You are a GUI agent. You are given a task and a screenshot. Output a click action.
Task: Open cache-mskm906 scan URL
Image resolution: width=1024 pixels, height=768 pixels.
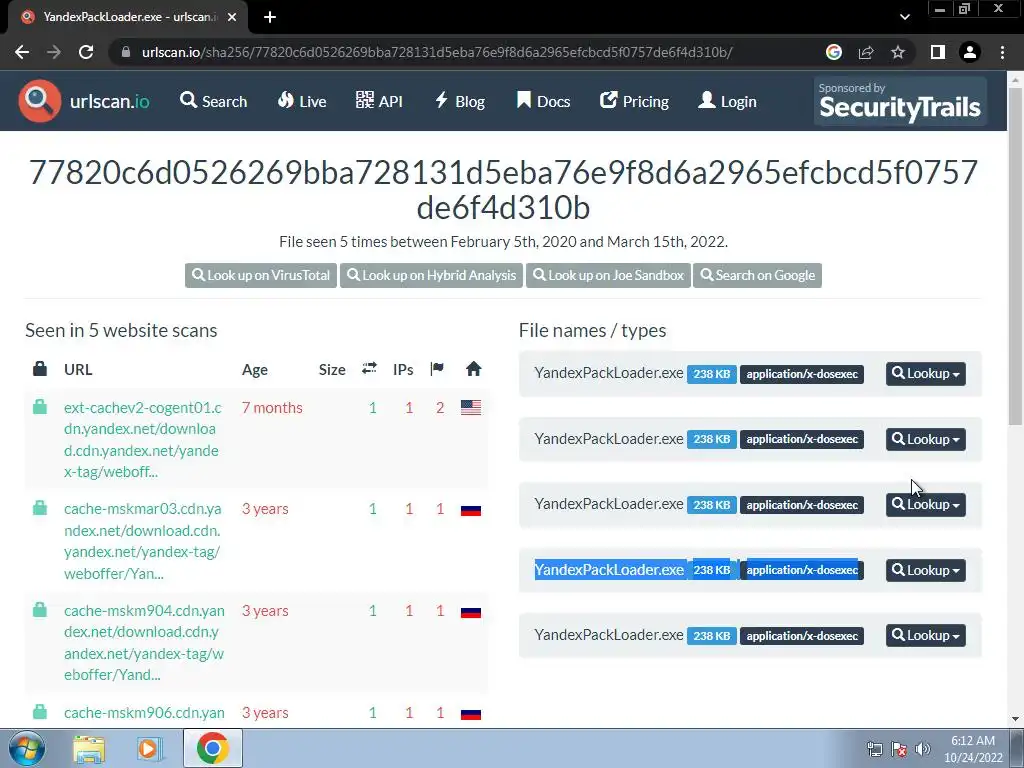point(144,712)
